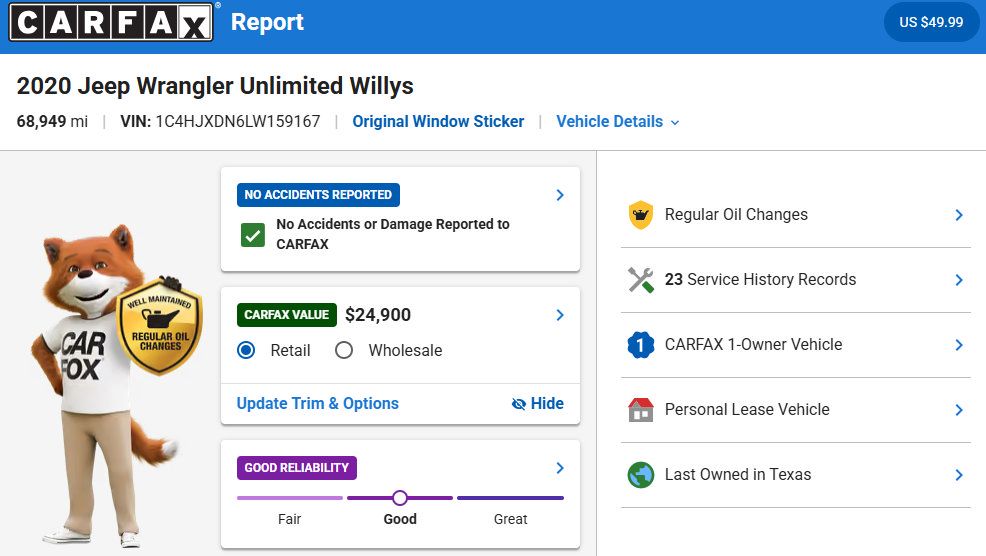Click the Personal Lease Vehicle text
This screenshot has width=986, height=556.
[747, 409]
